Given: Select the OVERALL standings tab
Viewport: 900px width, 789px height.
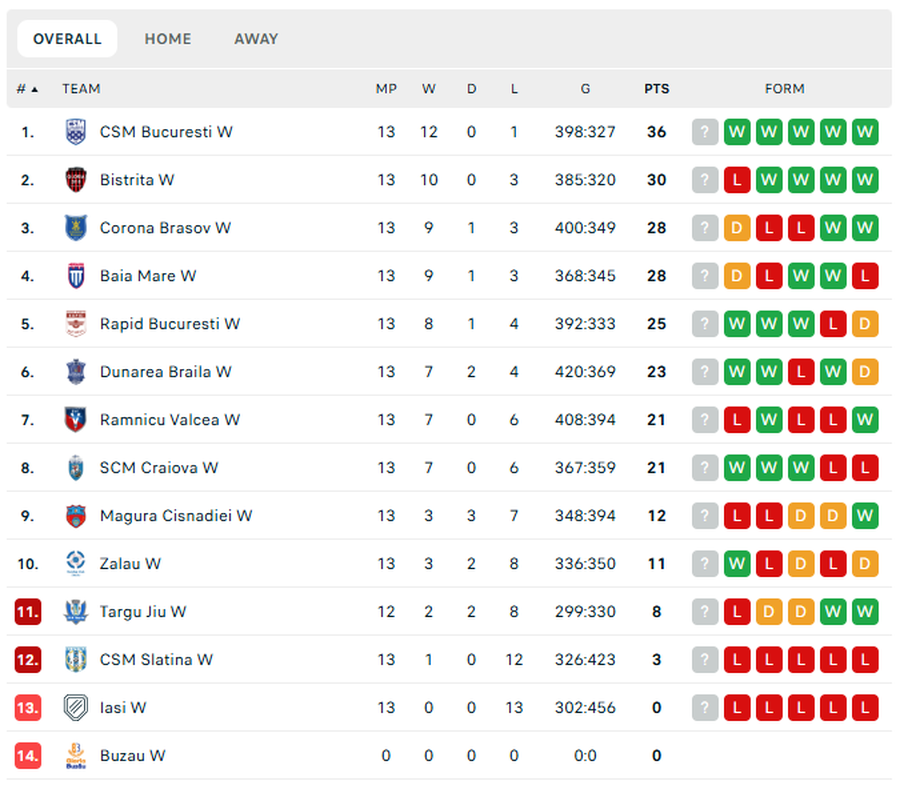Looking at the screenshot, I should 67,39.
